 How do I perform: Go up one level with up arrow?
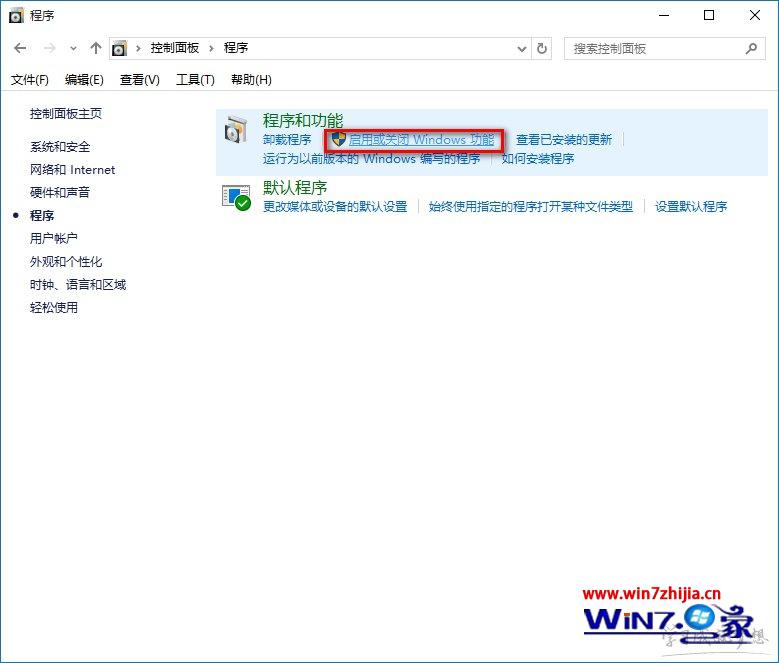point(95,48)
